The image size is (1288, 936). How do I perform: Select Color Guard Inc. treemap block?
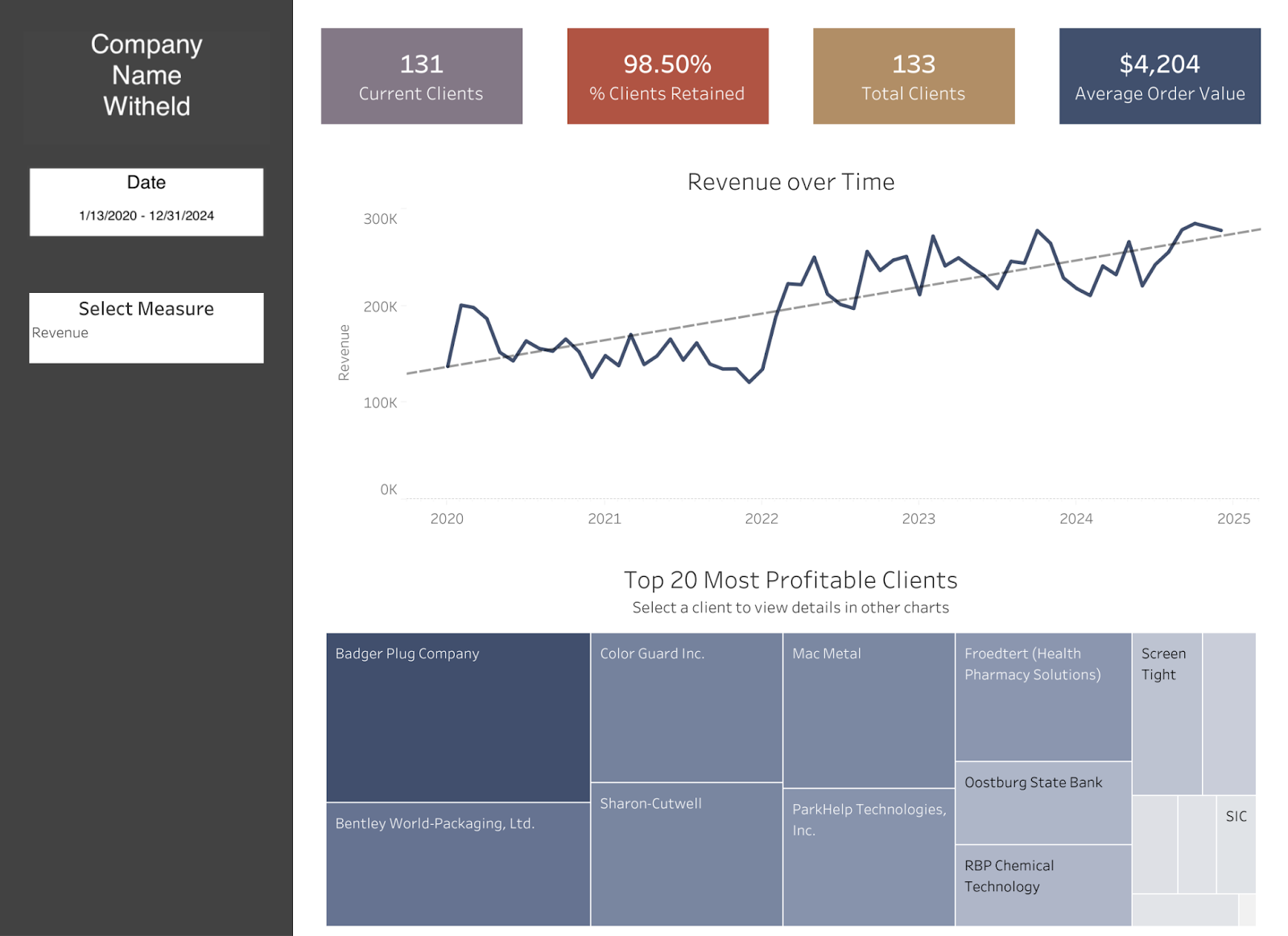click(x=686, y=707)
